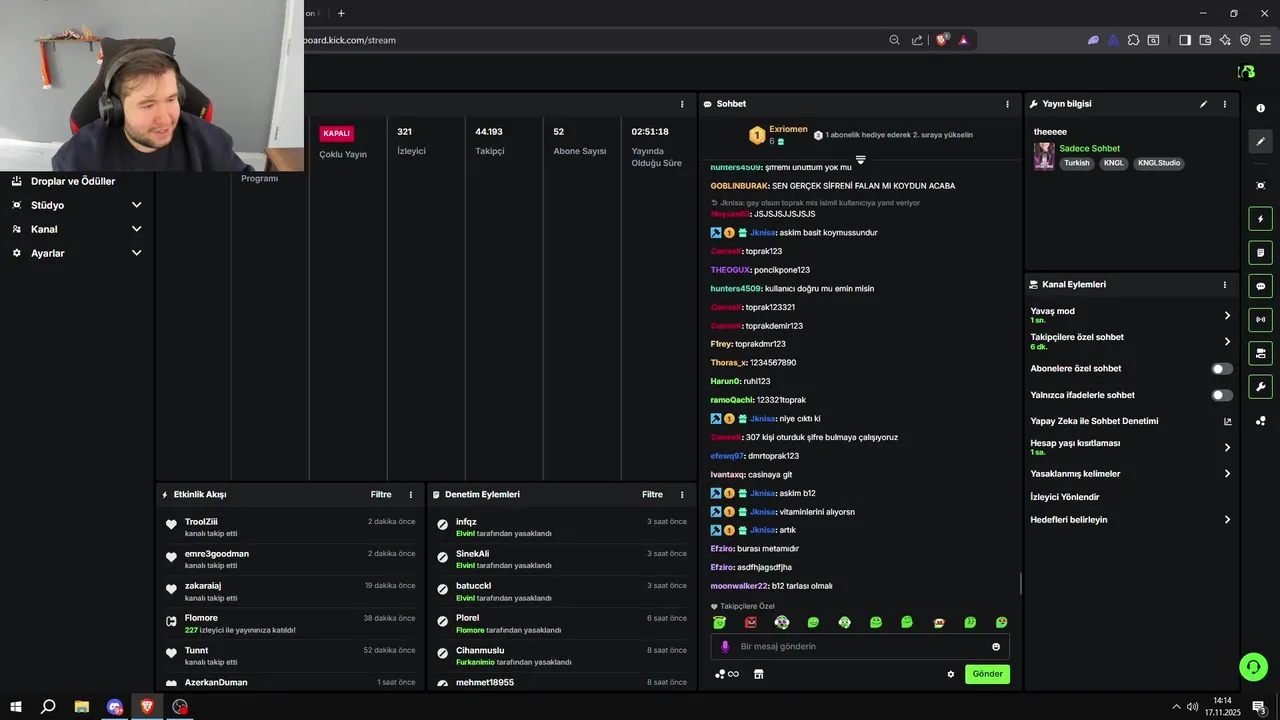The width and height of the screenshot is (1280, 720).
Task: Click the lightning bolt widget icon in the right sidebar
Action: pos(1260,219)
